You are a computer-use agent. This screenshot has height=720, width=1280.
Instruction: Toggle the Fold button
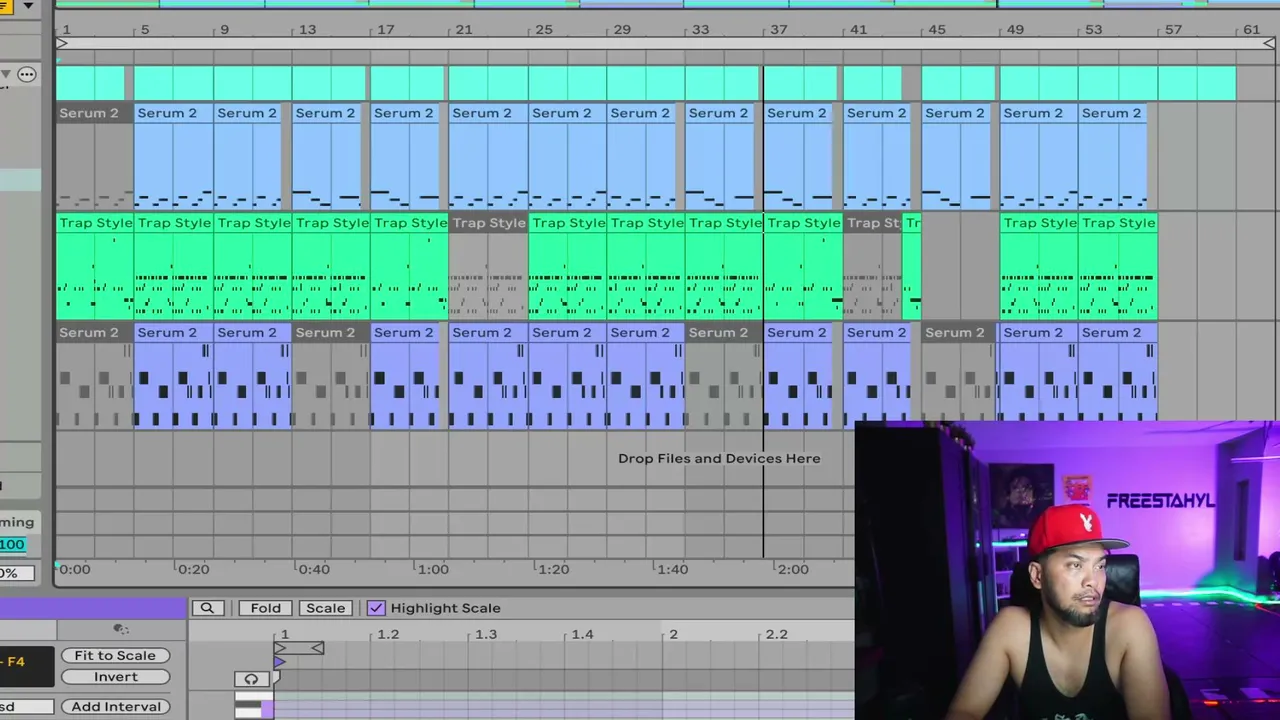click(265, 608)
